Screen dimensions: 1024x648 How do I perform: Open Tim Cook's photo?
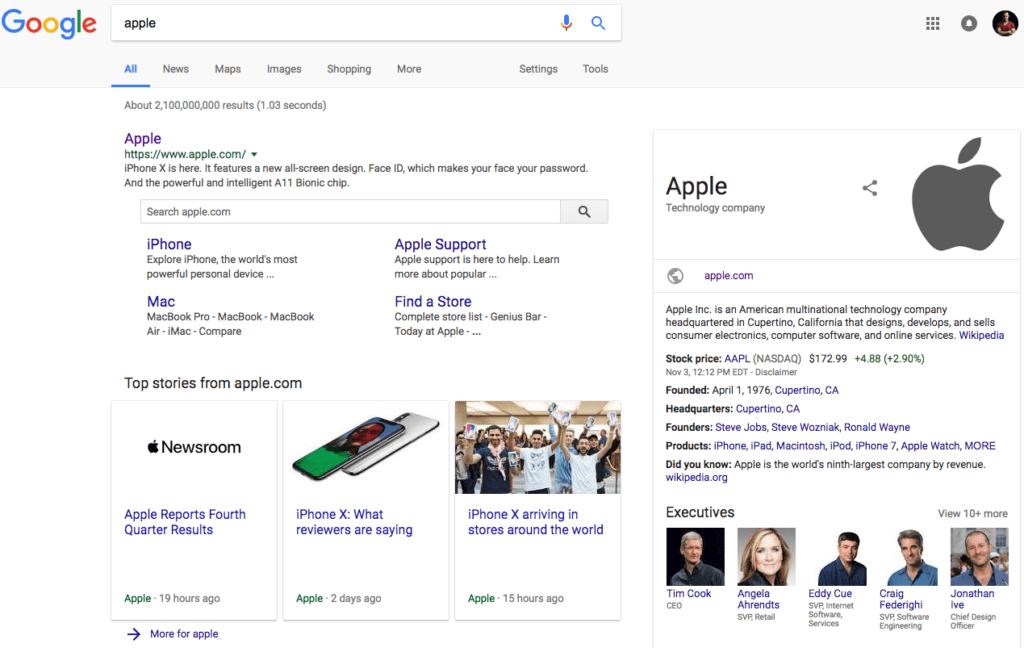(x=695, y=557)
